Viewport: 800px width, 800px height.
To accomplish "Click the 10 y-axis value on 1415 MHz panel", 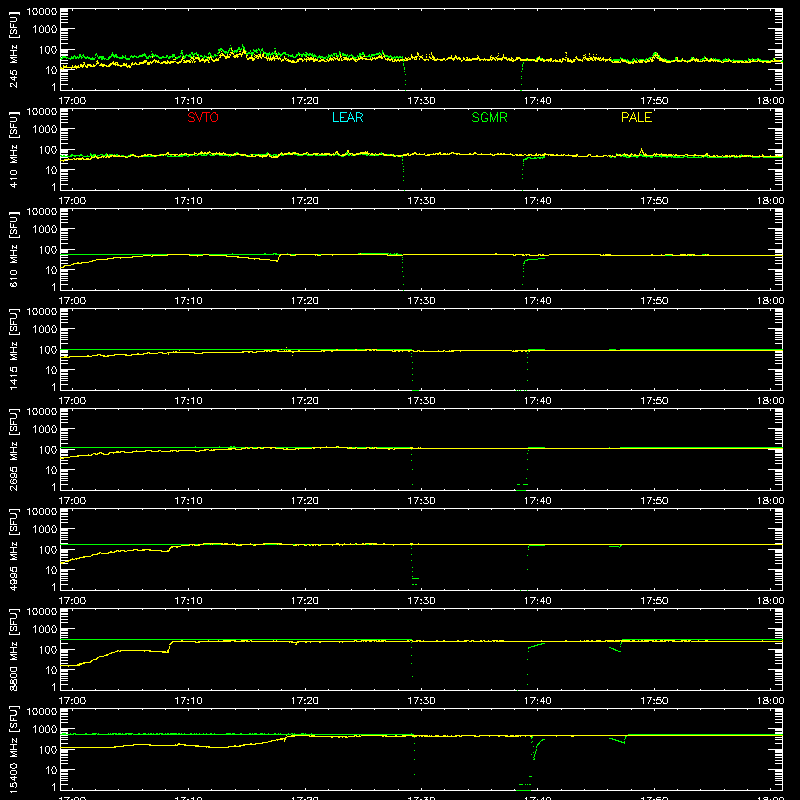I will pos(51,370).
